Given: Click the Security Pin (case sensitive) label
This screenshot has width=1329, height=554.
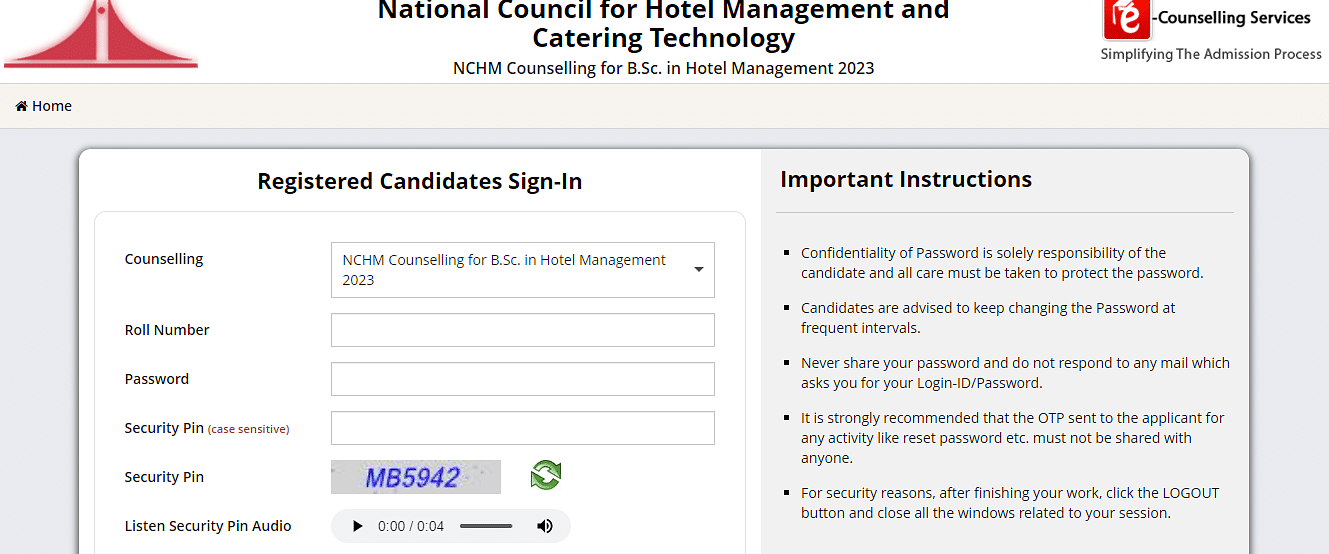Looking at the screenshot, I should pos(207,428).
